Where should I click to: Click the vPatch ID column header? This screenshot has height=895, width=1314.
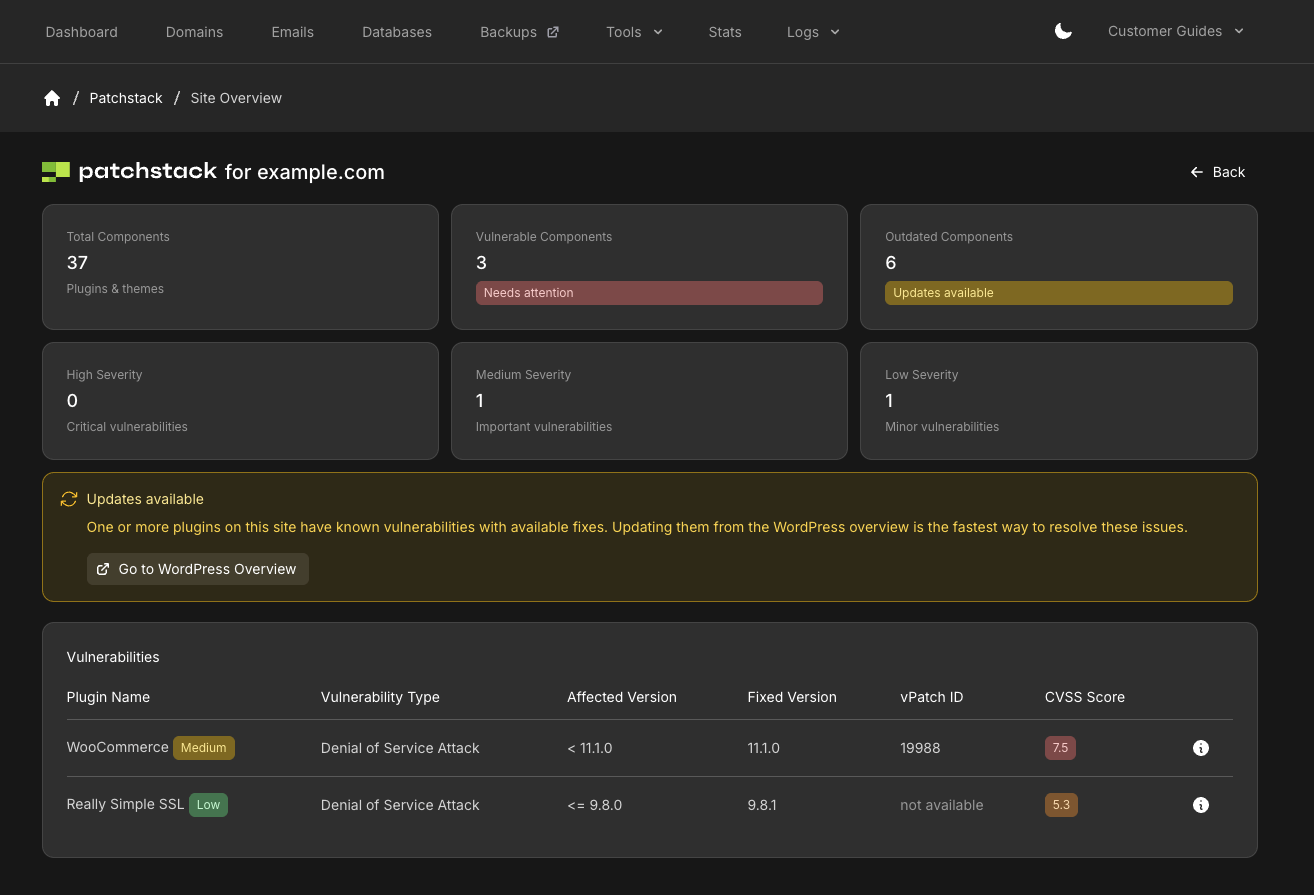(932, 697)
